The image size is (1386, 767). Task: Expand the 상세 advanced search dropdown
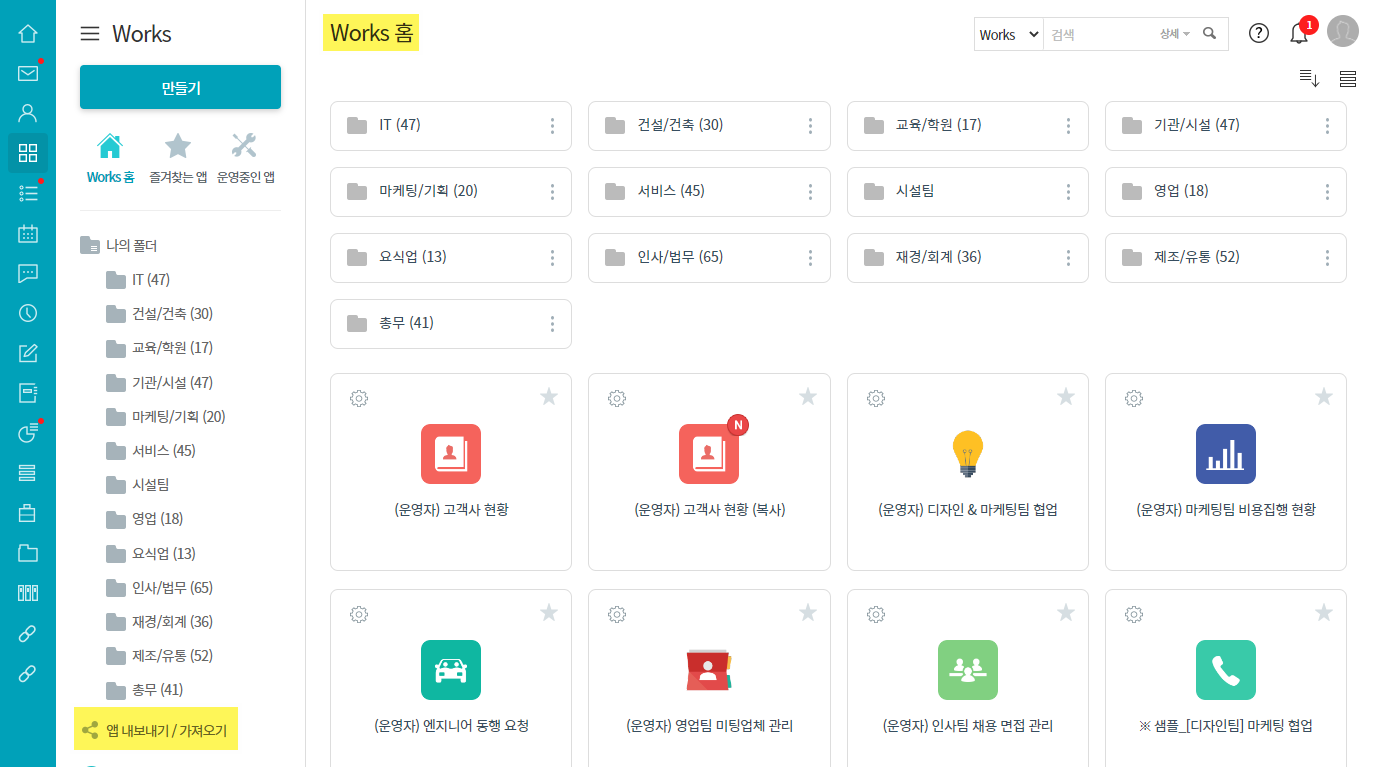coord(1174,34)
